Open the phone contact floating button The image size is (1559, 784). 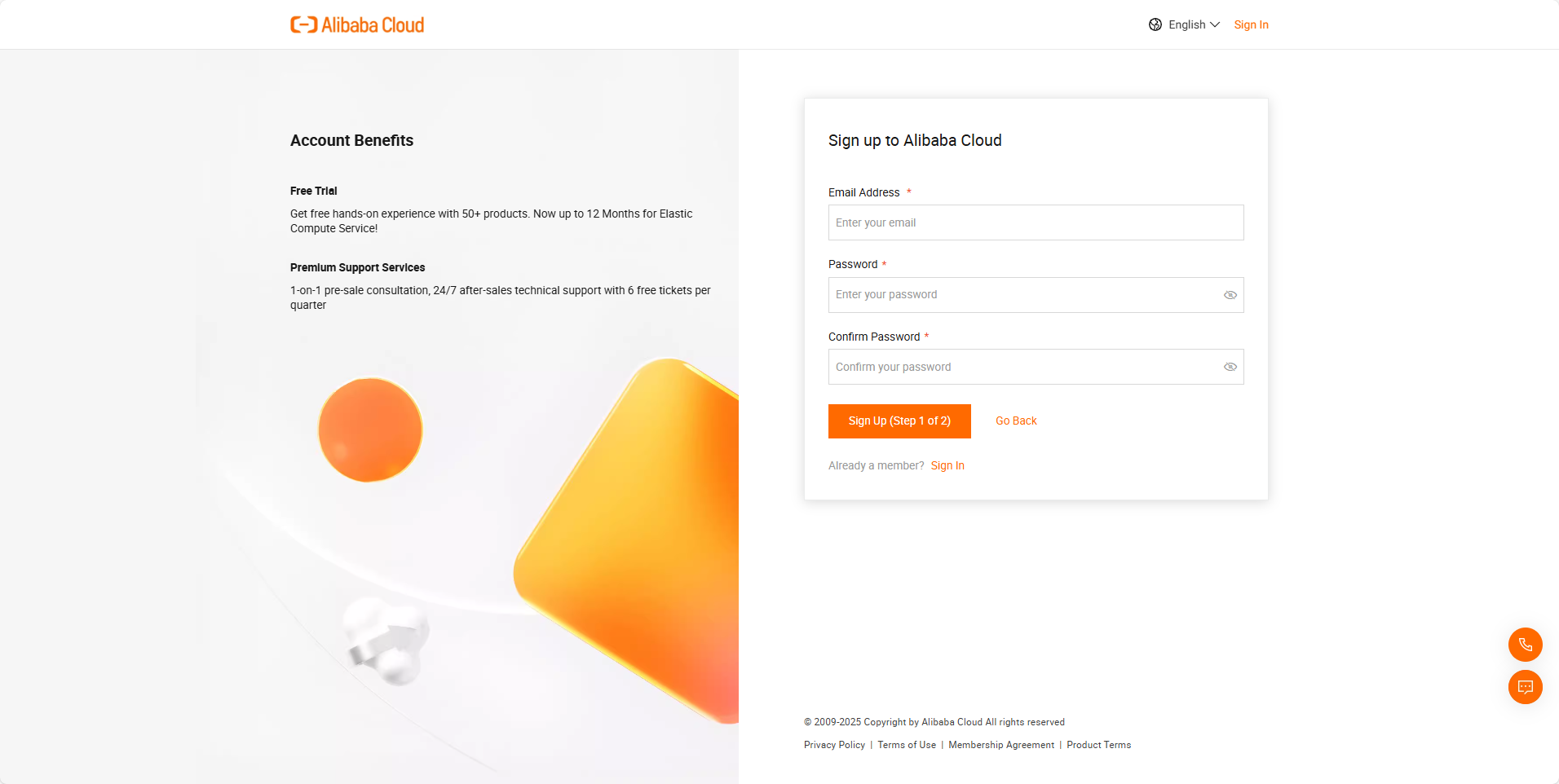tap(1526, 645)
